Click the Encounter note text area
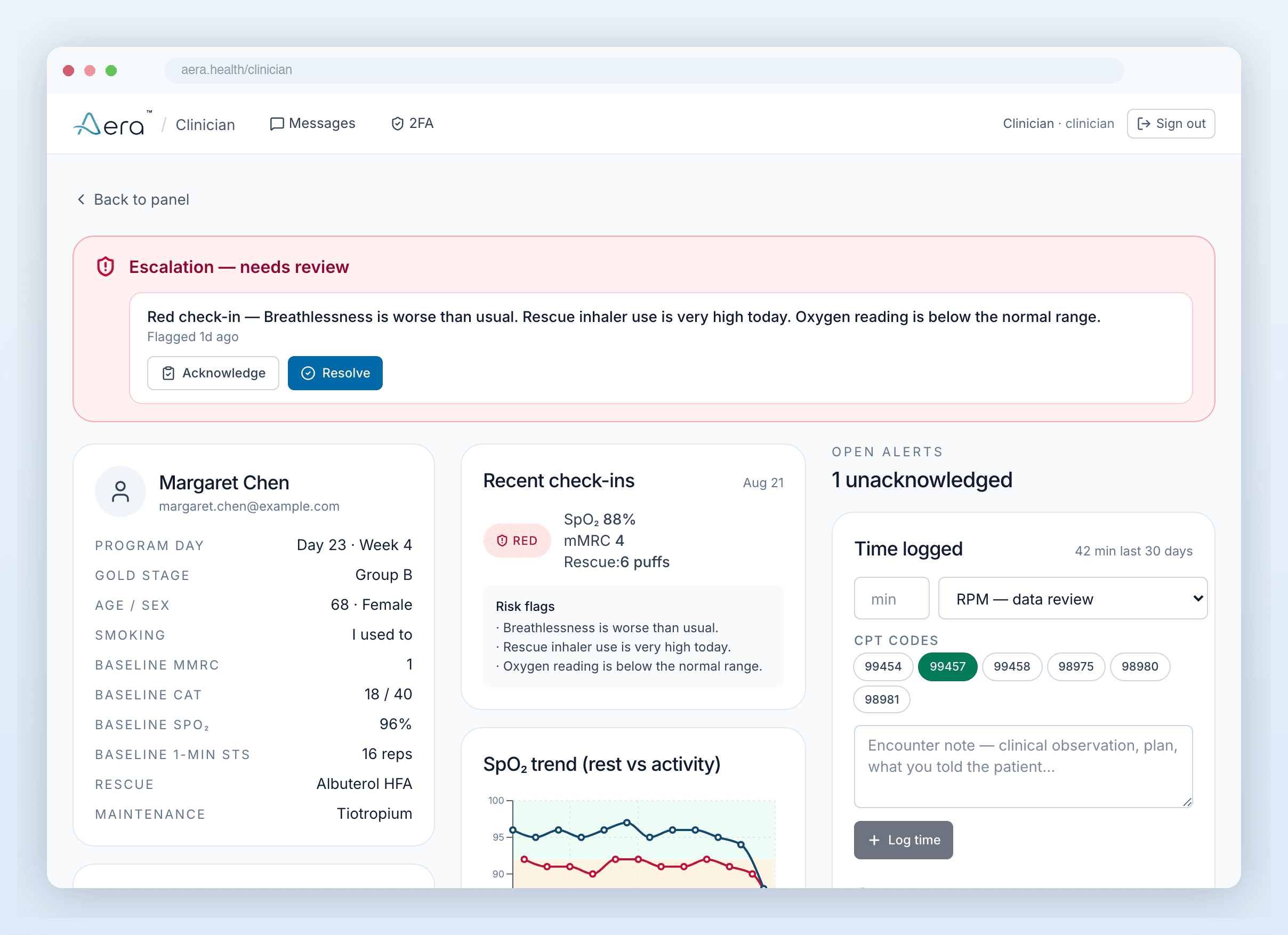1288x935 pixels. 1024,767
